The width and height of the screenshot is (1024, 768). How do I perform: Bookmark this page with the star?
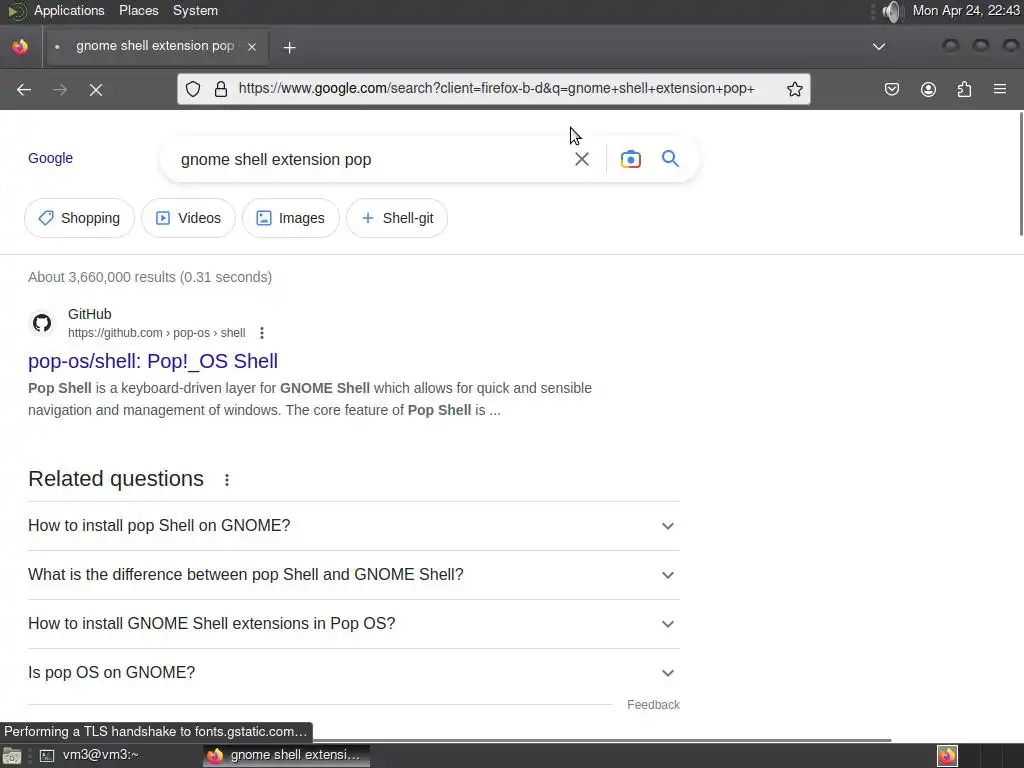click(794, 89)
